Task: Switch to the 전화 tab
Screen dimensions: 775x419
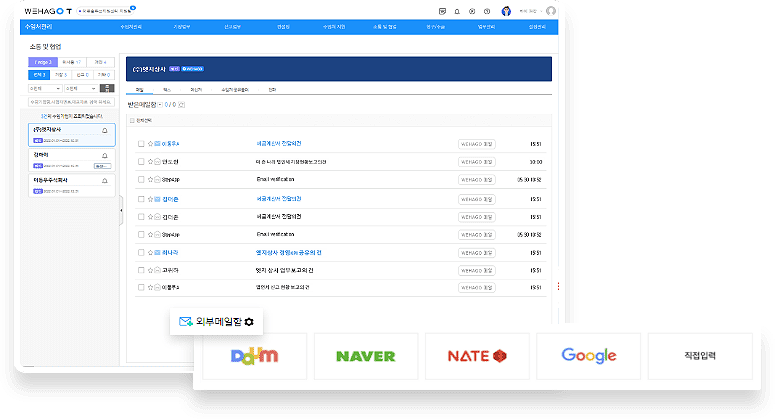Action: pyautogui.click(x=272, y=90)
